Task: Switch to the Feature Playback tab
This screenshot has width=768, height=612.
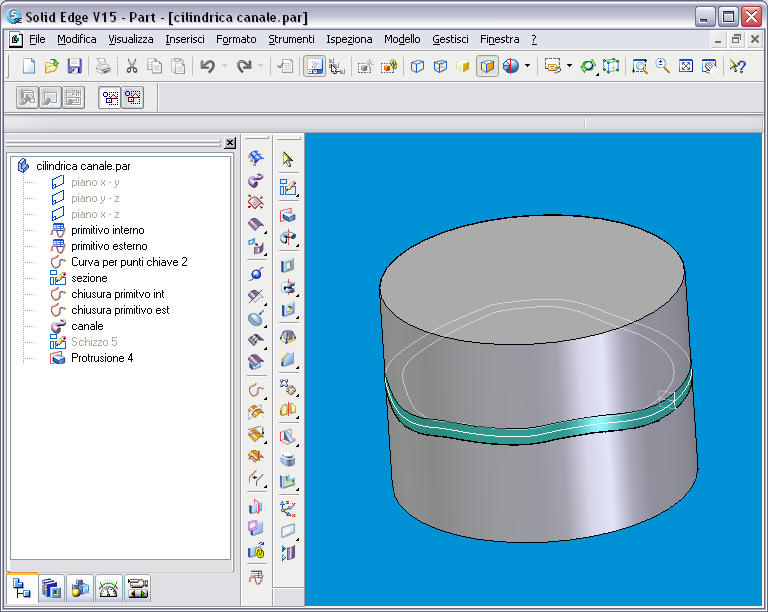Action: point(137,588)
